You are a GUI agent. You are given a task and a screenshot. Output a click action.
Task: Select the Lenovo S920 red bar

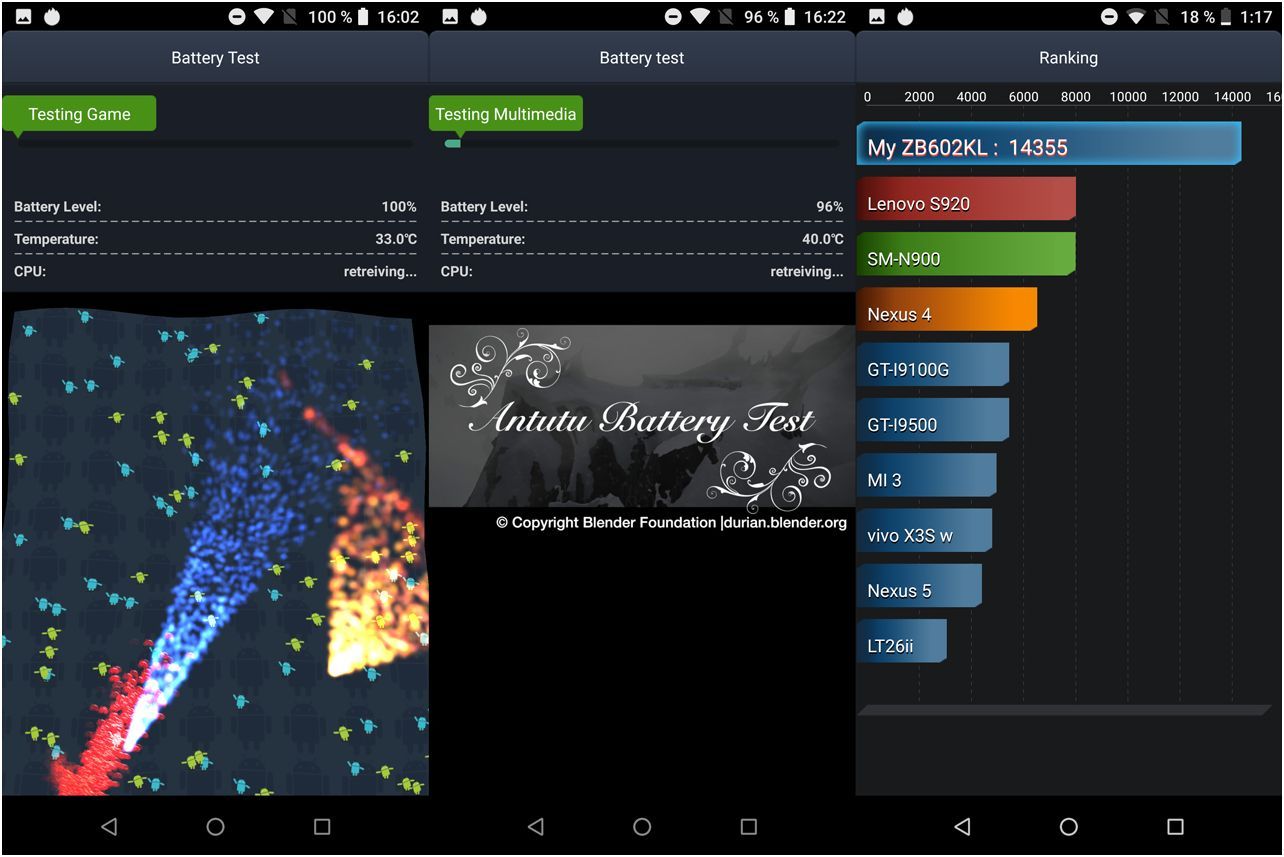click(x=965, y=202)
